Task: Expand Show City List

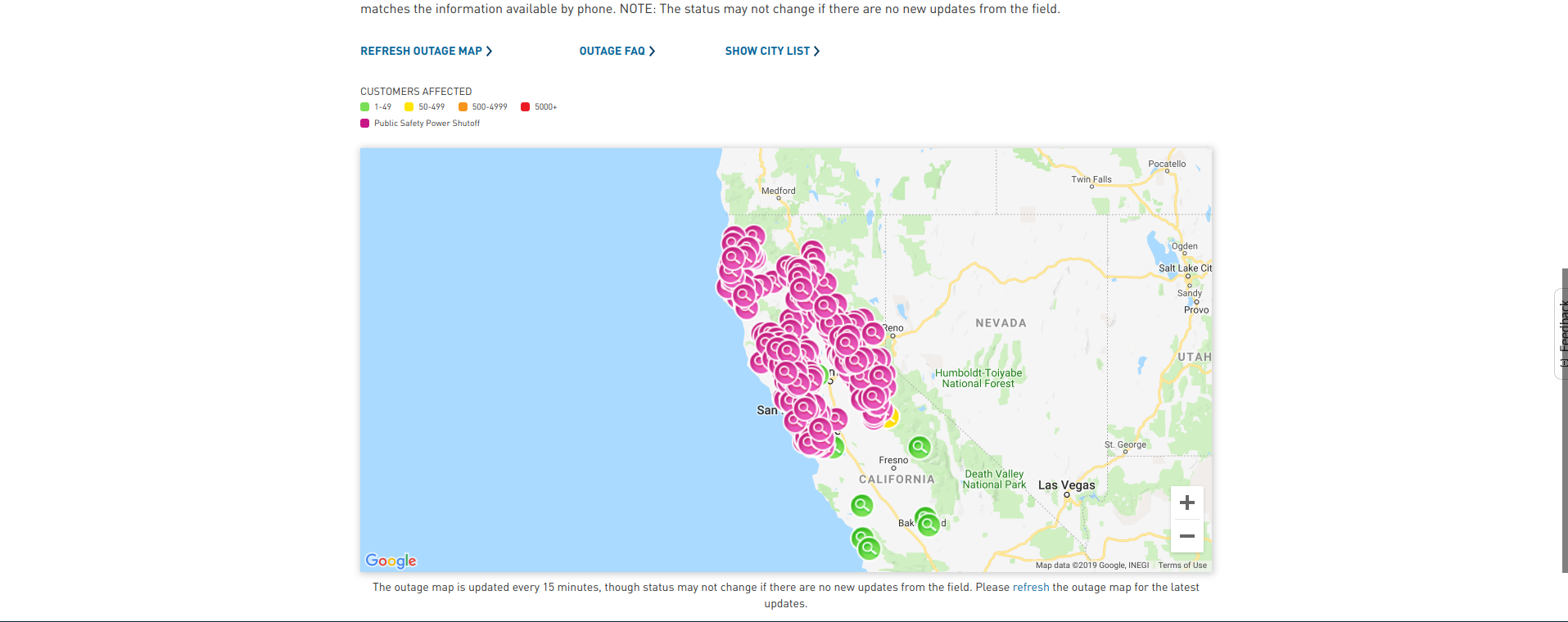Action: point(772,51)
